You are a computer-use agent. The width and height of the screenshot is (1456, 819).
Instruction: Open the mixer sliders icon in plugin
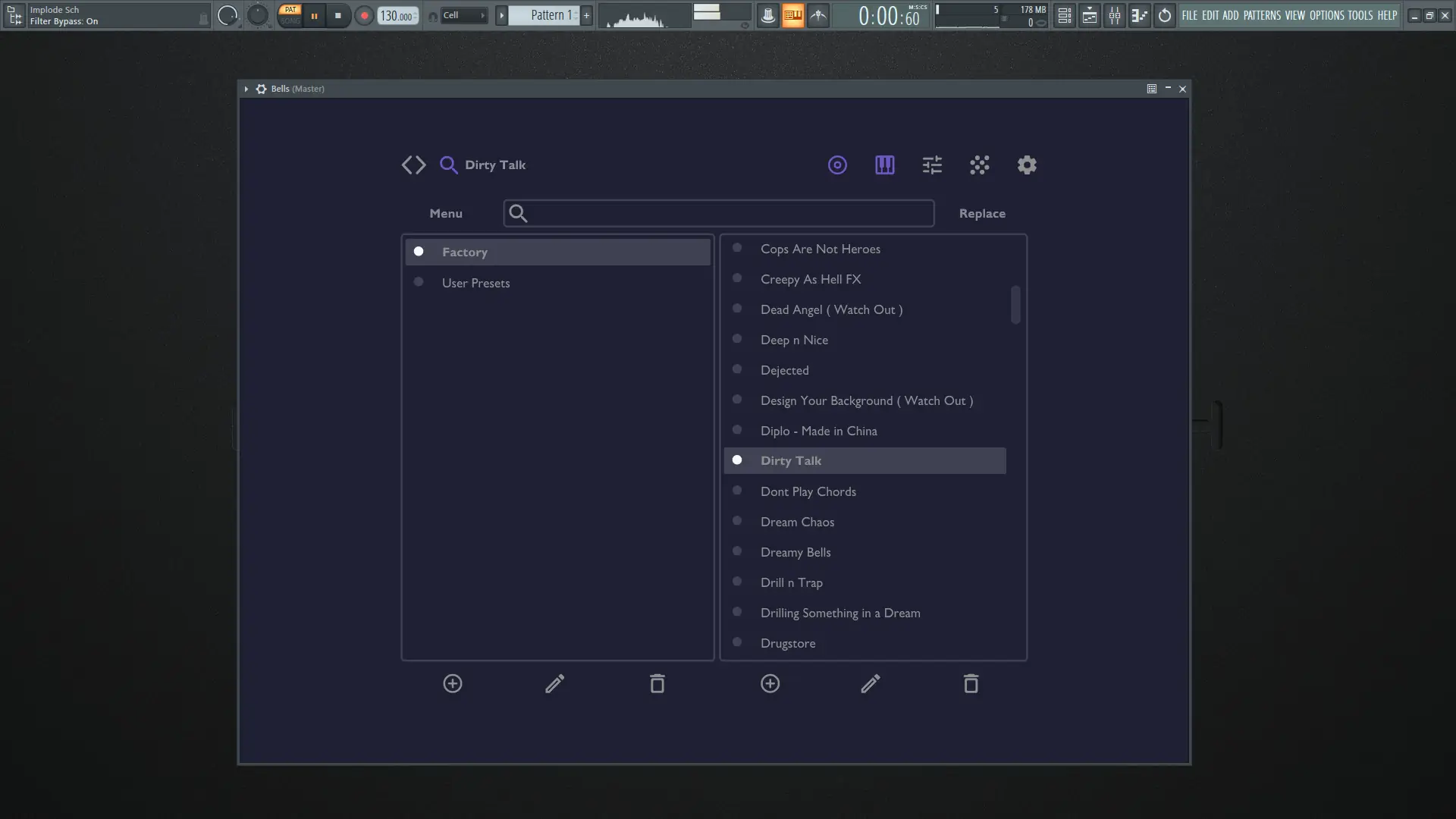coord(932,165)
